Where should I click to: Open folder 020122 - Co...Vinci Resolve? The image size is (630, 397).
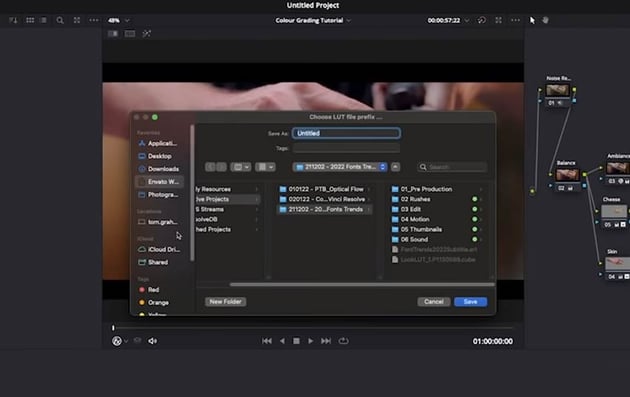tap(325, 199)
